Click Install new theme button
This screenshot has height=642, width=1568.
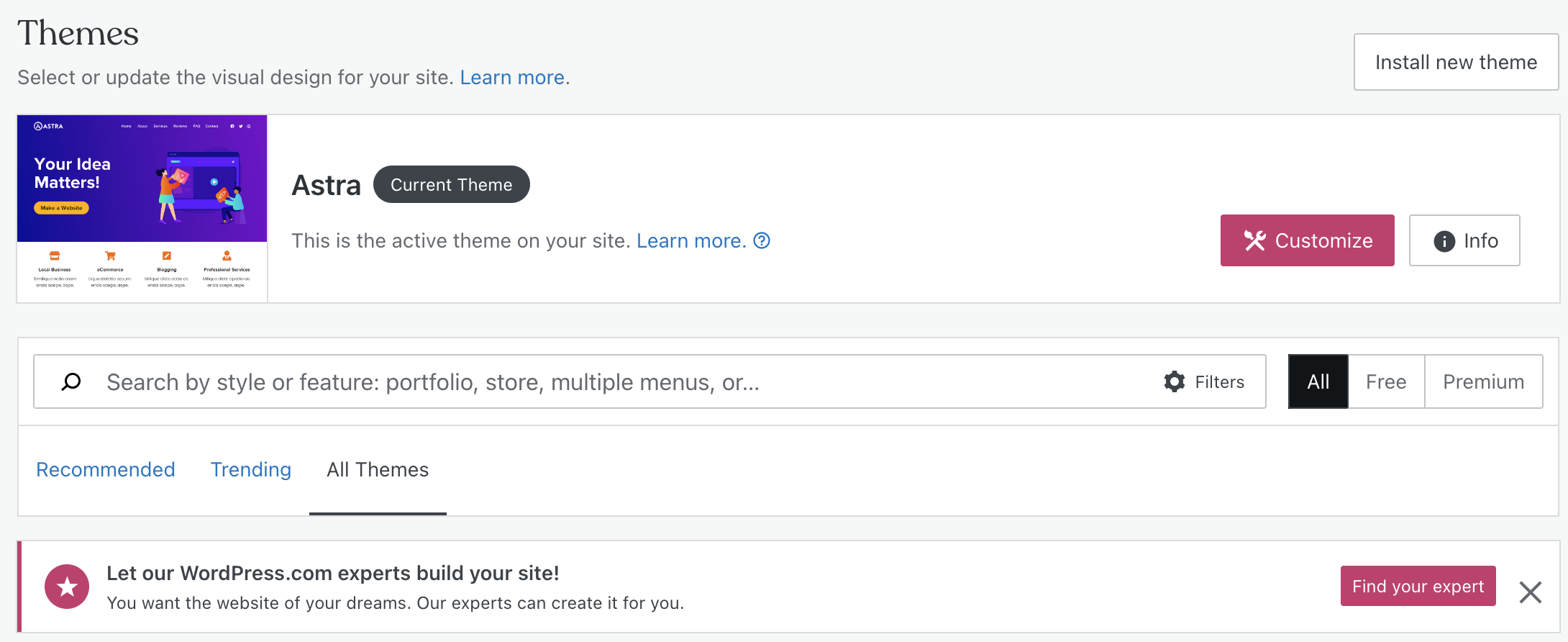click(x=1456, y=62)
